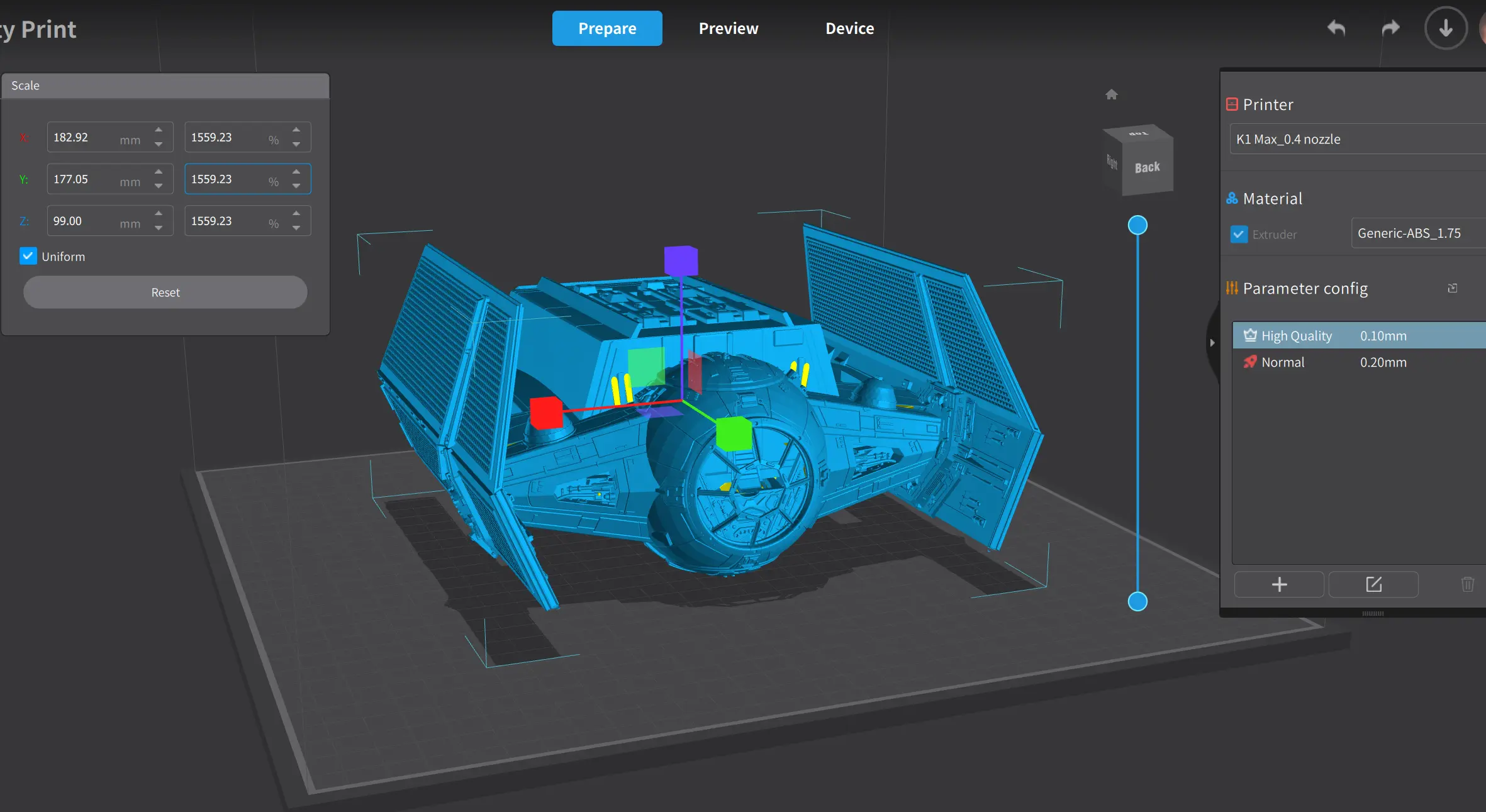Click the purple Z-axis scale handle
The height and width of the screenshot is (812, 1486).
pyautogui.click(x=681, y=260)
